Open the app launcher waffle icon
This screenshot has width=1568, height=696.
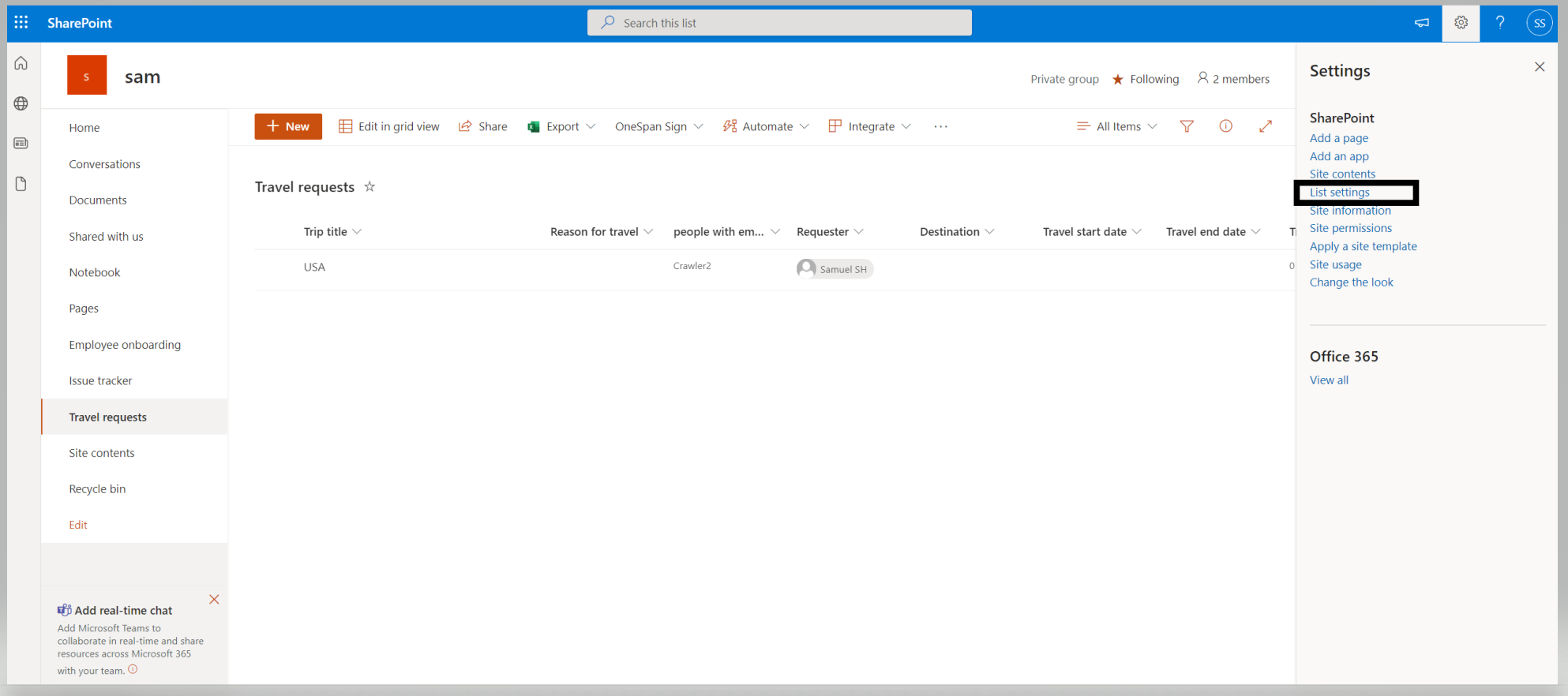[x=21, y=23]
